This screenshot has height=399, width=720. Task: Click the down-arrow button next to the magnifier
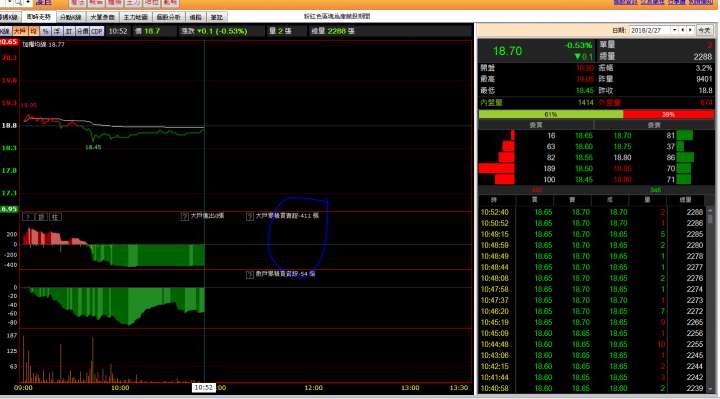point(9,2)
